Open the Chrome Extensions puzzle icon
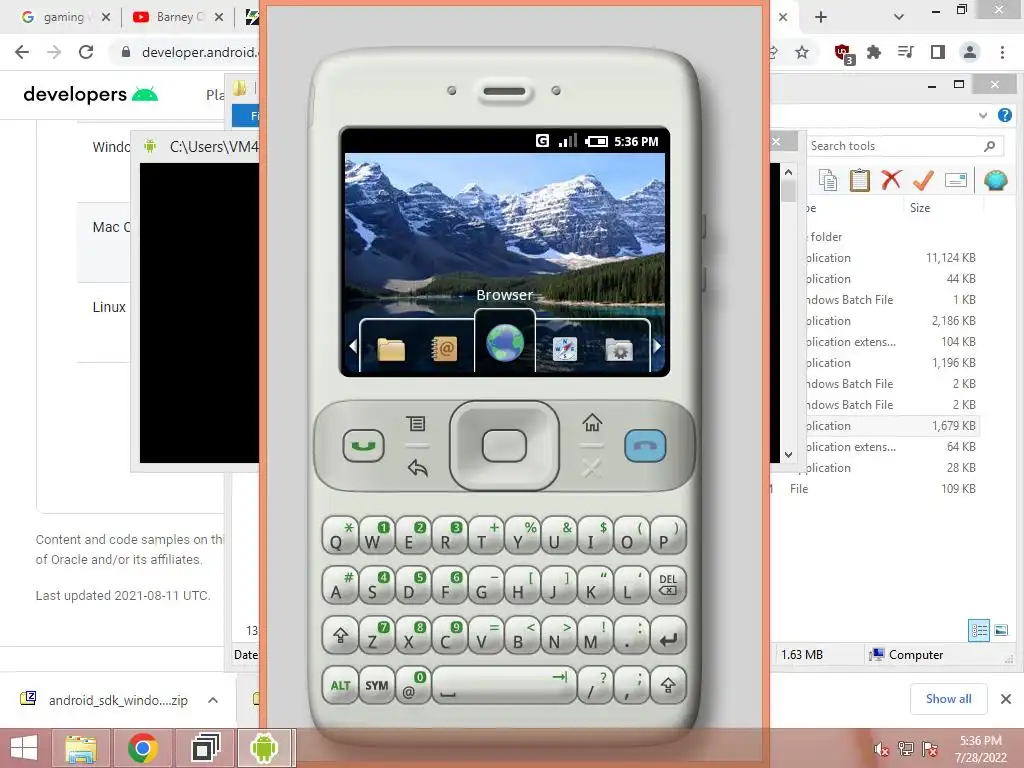The image size is (1024, 768). click(x=874, y=52)
